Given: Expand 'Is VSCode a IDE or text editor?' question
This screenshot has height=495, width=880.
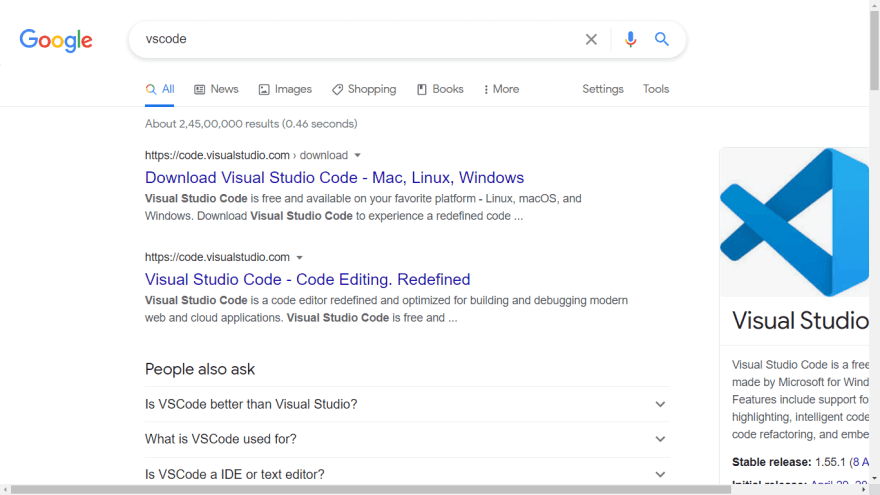Looking at the screenshot, I should point(407,474).
